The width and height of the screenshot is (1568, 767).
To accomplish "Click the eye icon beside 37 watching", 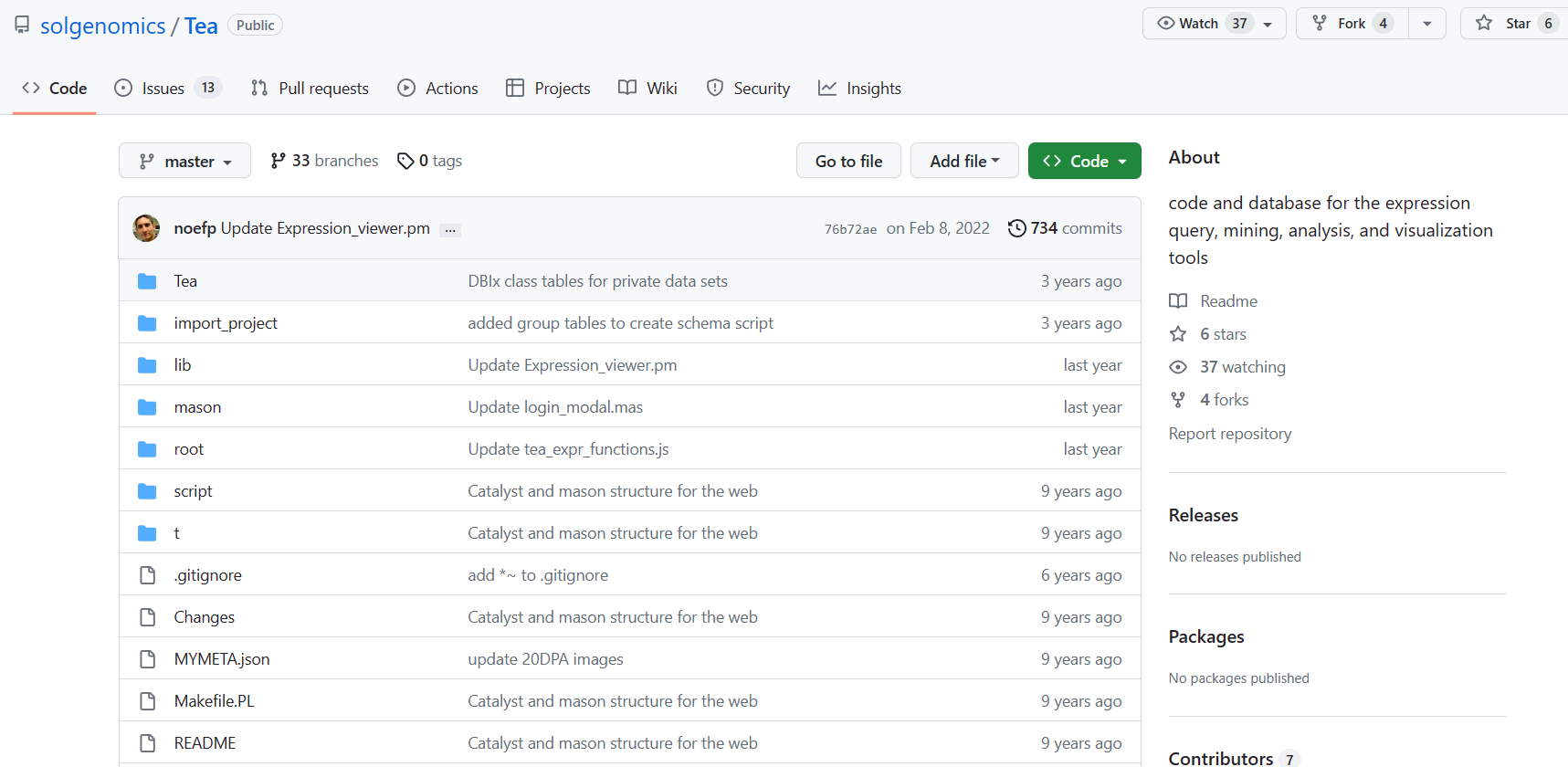I will click(x=1178, y=367).
